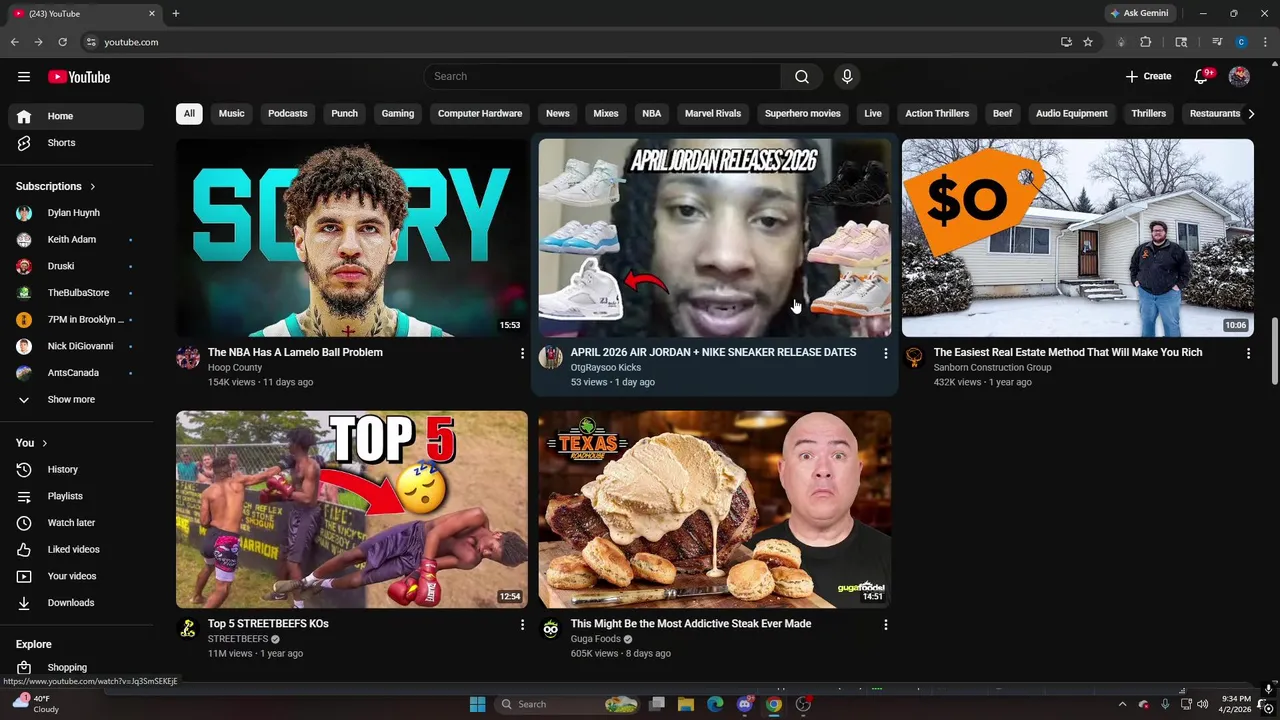1280x720 pixels.
Task: Expand the You section chevron
Action: (44, 443)
